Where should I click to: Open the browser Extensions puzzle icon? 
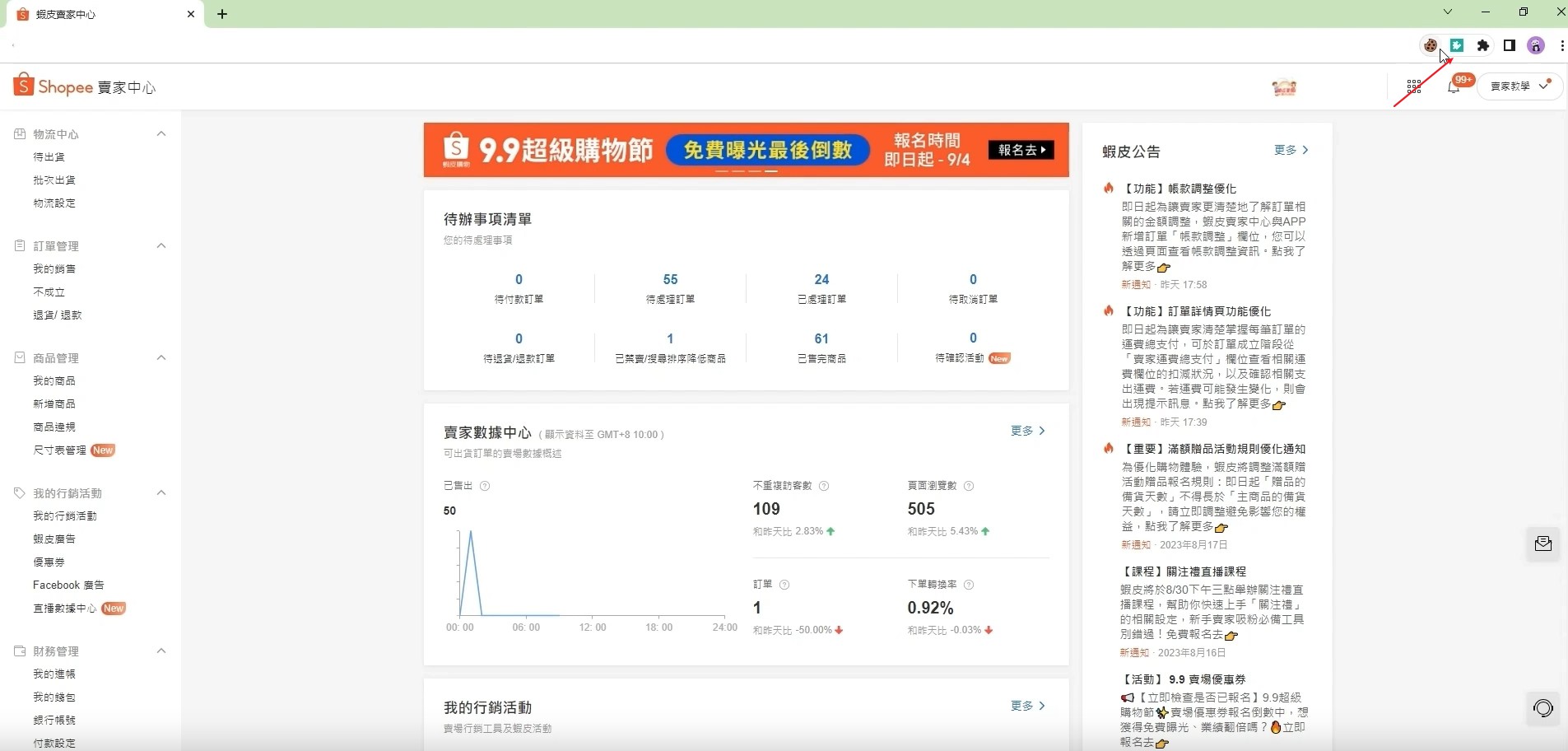1483,45
